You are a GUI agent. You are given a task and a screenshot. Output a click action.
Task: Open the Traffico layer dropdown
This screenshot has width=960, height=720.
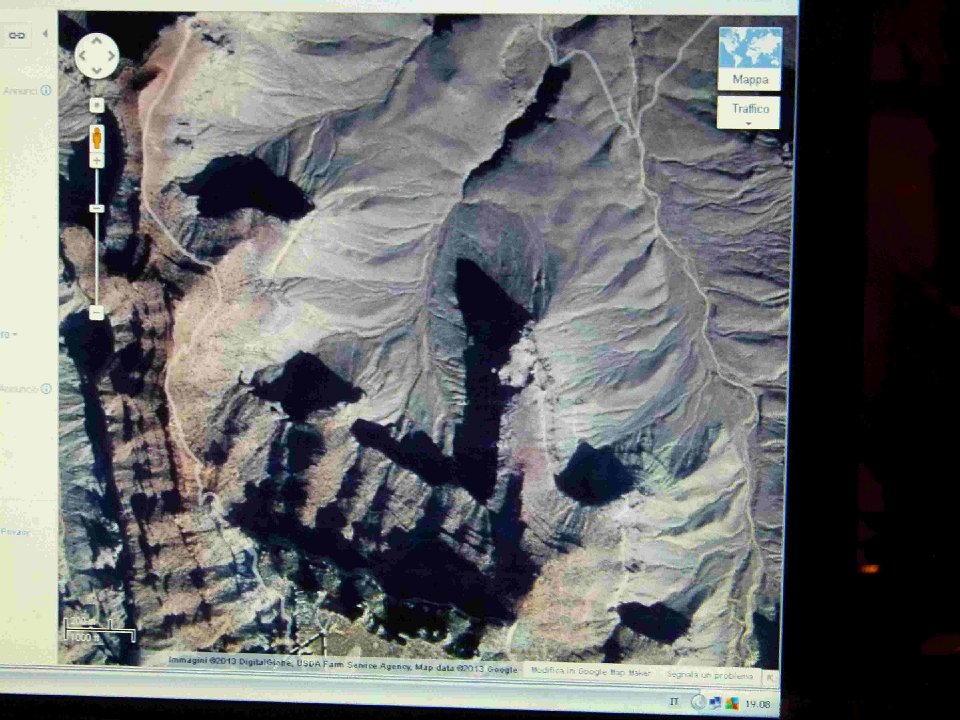(749, 112)
